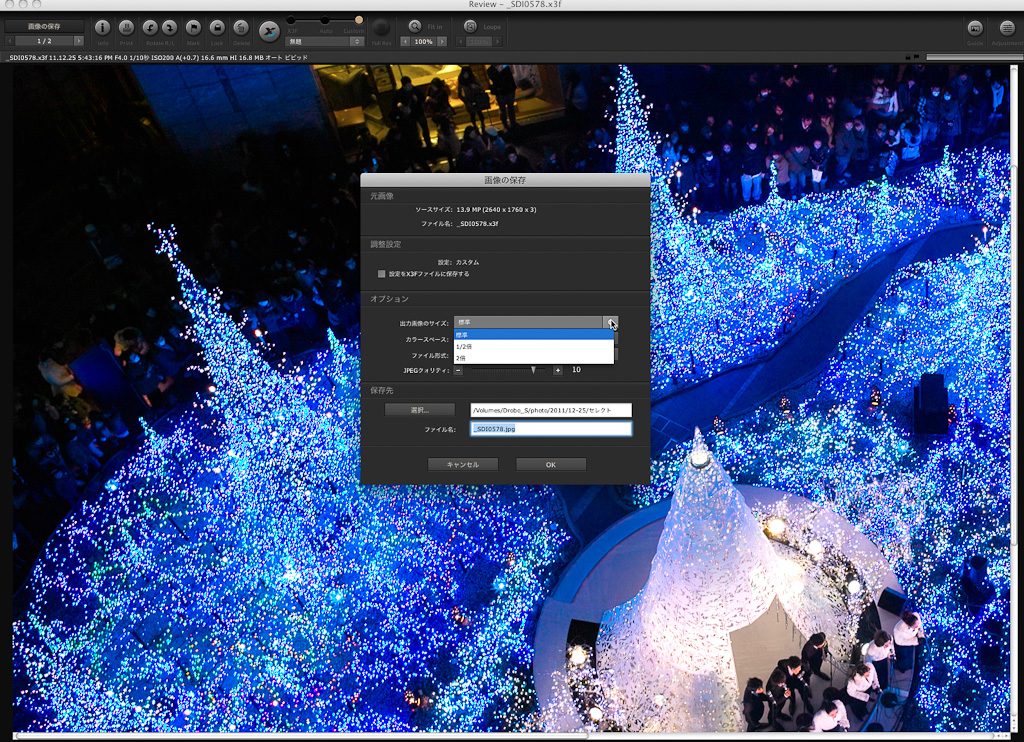Click the JPEG quality slider handle

[x=533, y=370]
